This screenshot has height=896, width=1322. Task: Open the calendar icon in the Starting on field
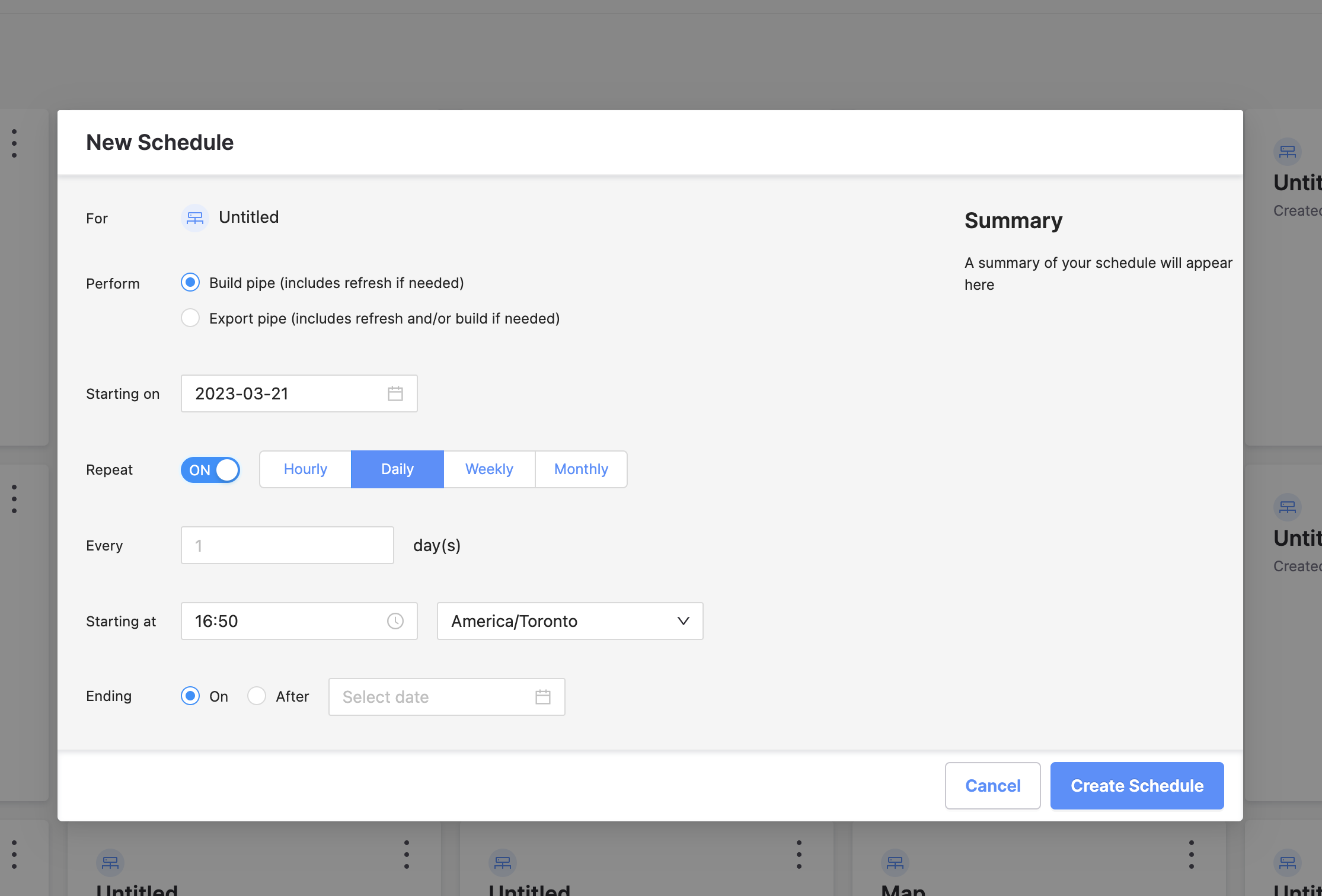[395, 393]
